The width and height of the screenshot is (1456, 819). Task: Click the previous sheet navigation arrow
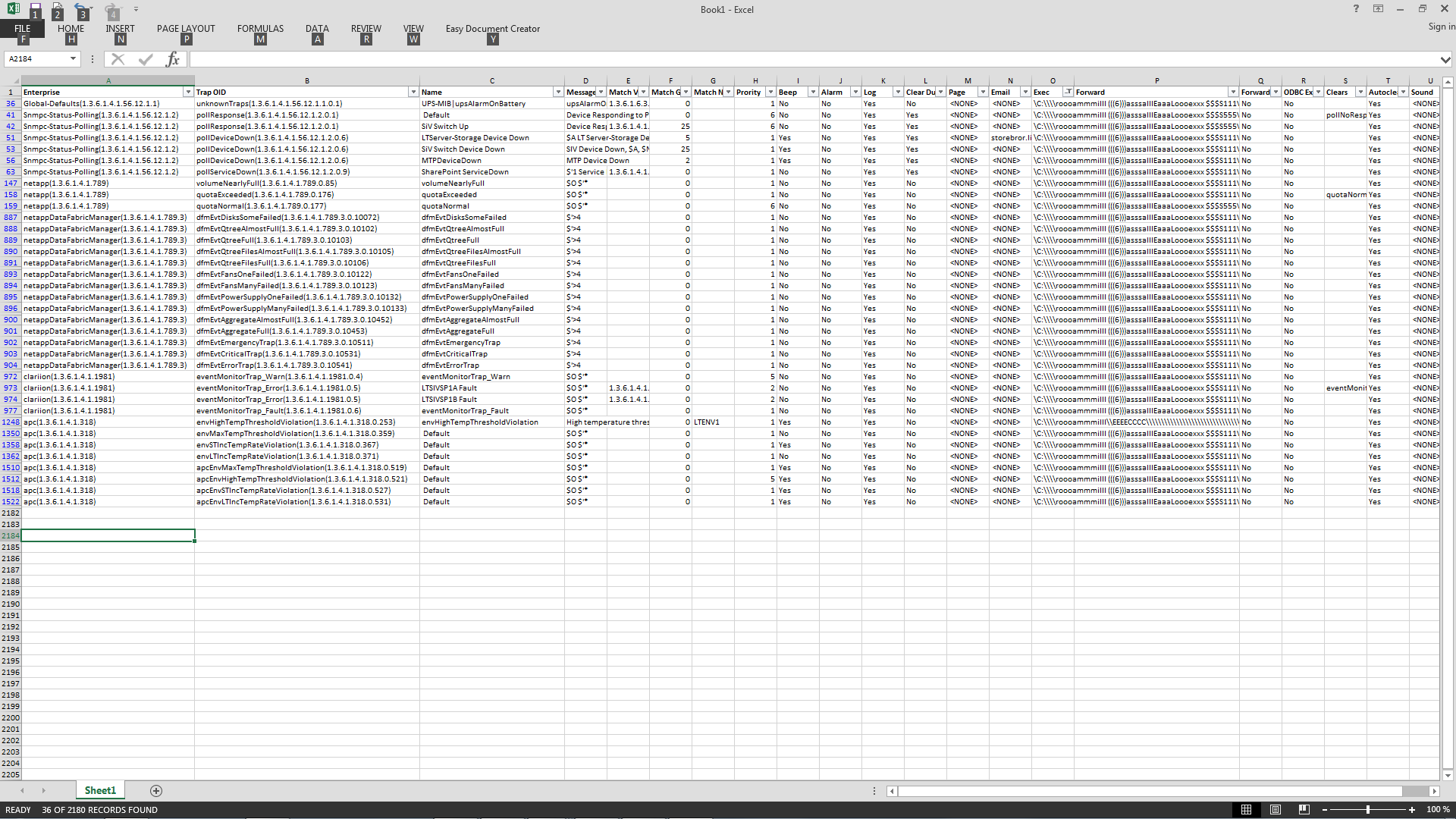22,791
